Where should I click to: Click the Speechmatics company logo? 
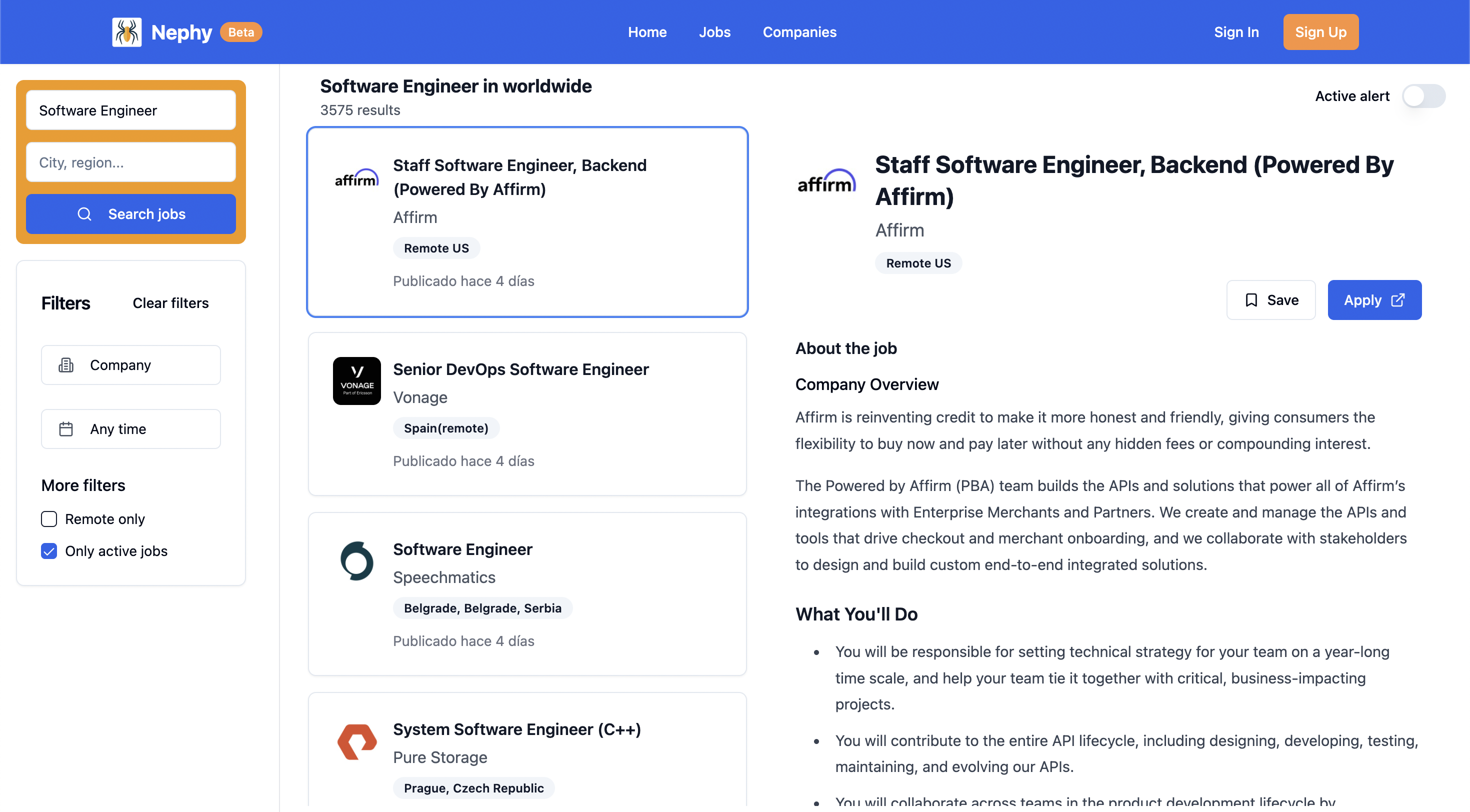coord(356,560)
